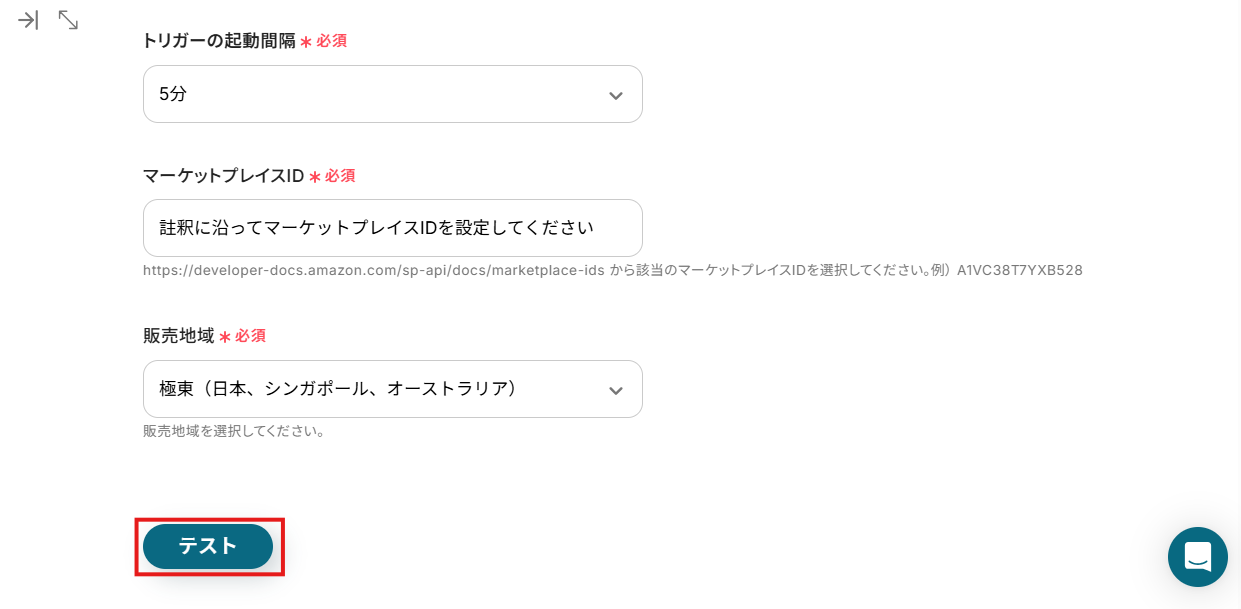Viewport: 1241px width, 609px height.
Task: Click the マーケットプレイスID field label
Action: pos(223,175)
